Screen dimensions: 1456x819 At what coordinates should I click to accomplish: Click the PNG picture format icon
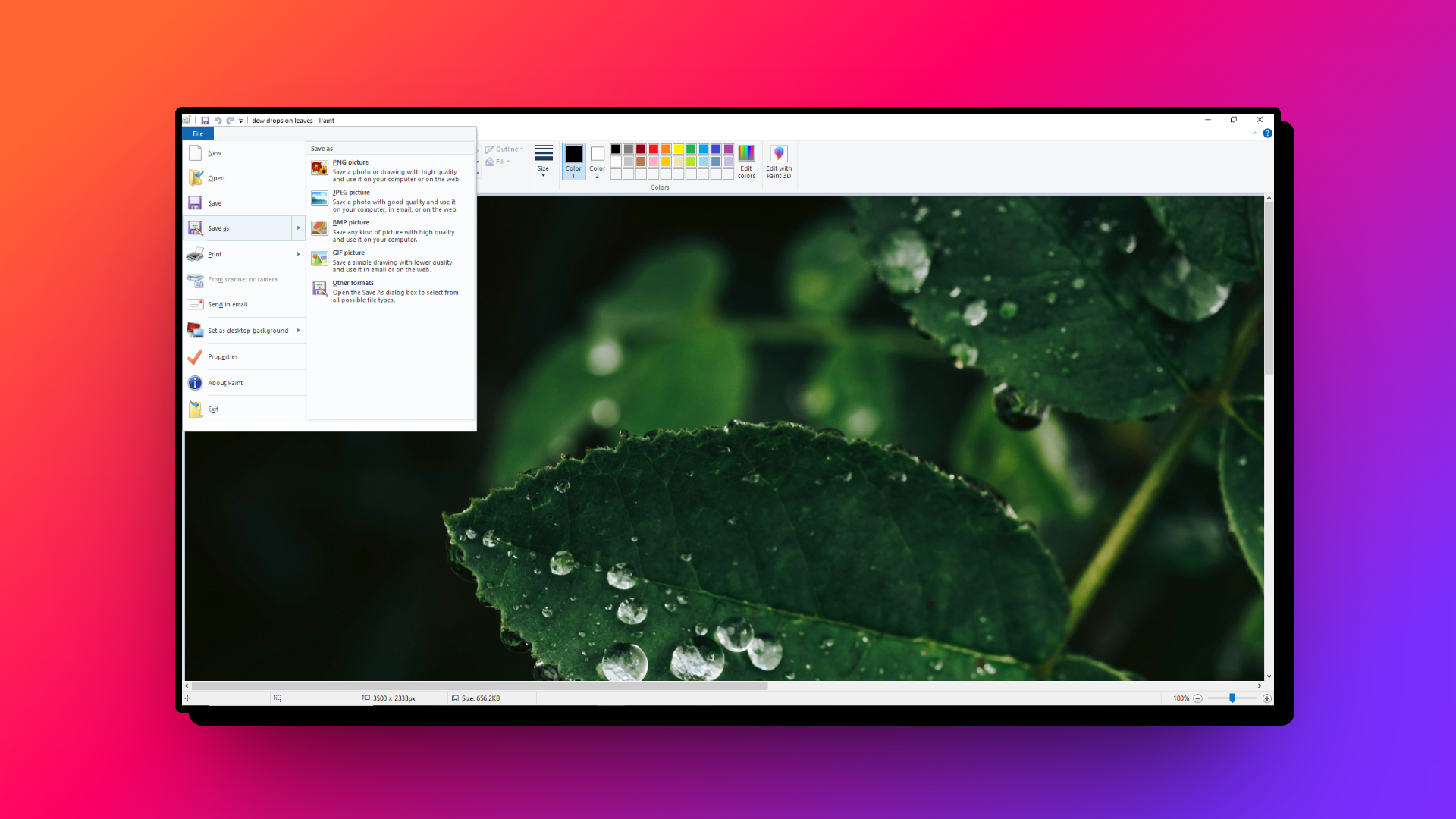(319, 168)
